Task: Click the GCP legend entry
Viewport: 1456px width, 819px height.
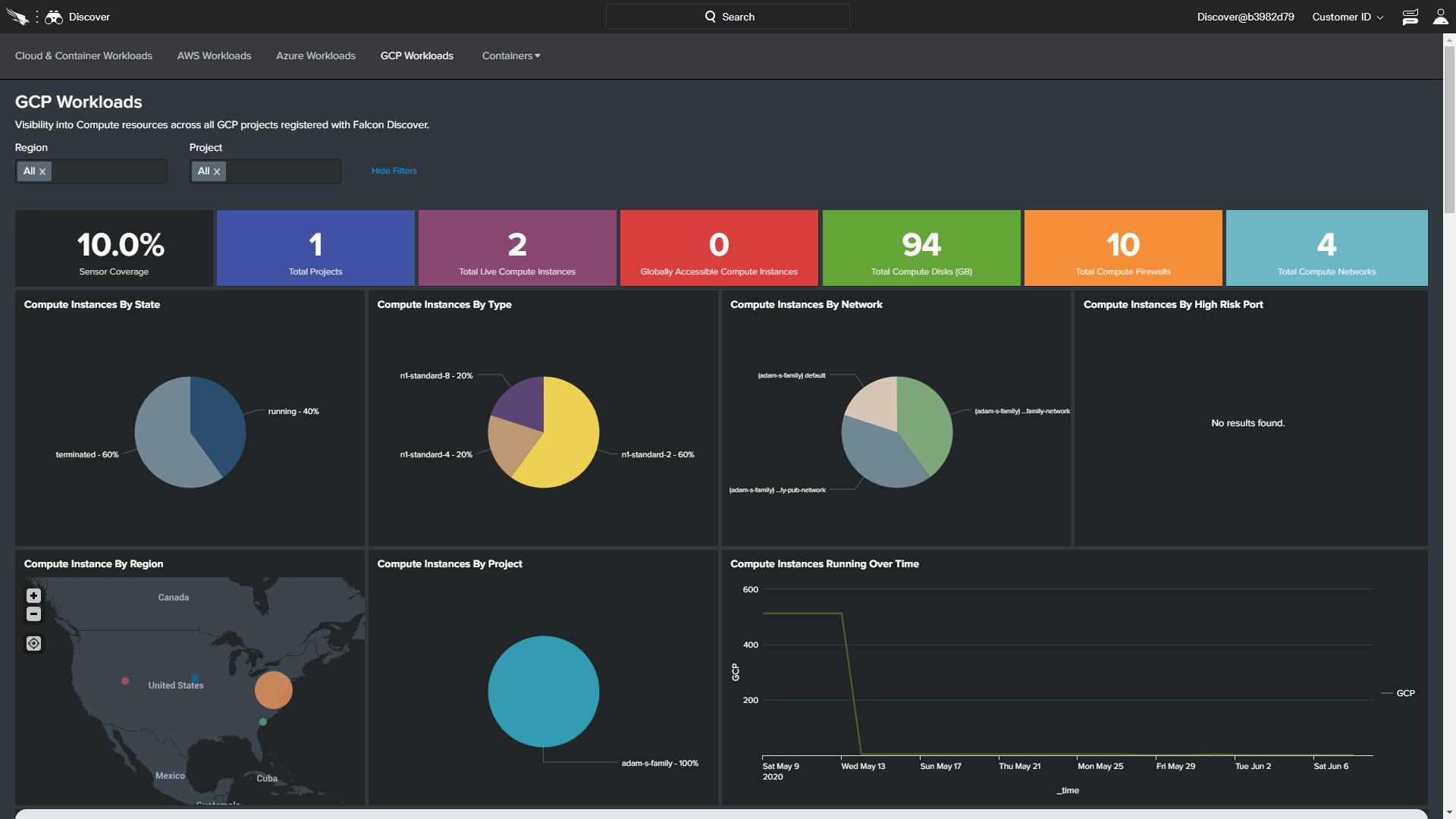Action: 1398,693
